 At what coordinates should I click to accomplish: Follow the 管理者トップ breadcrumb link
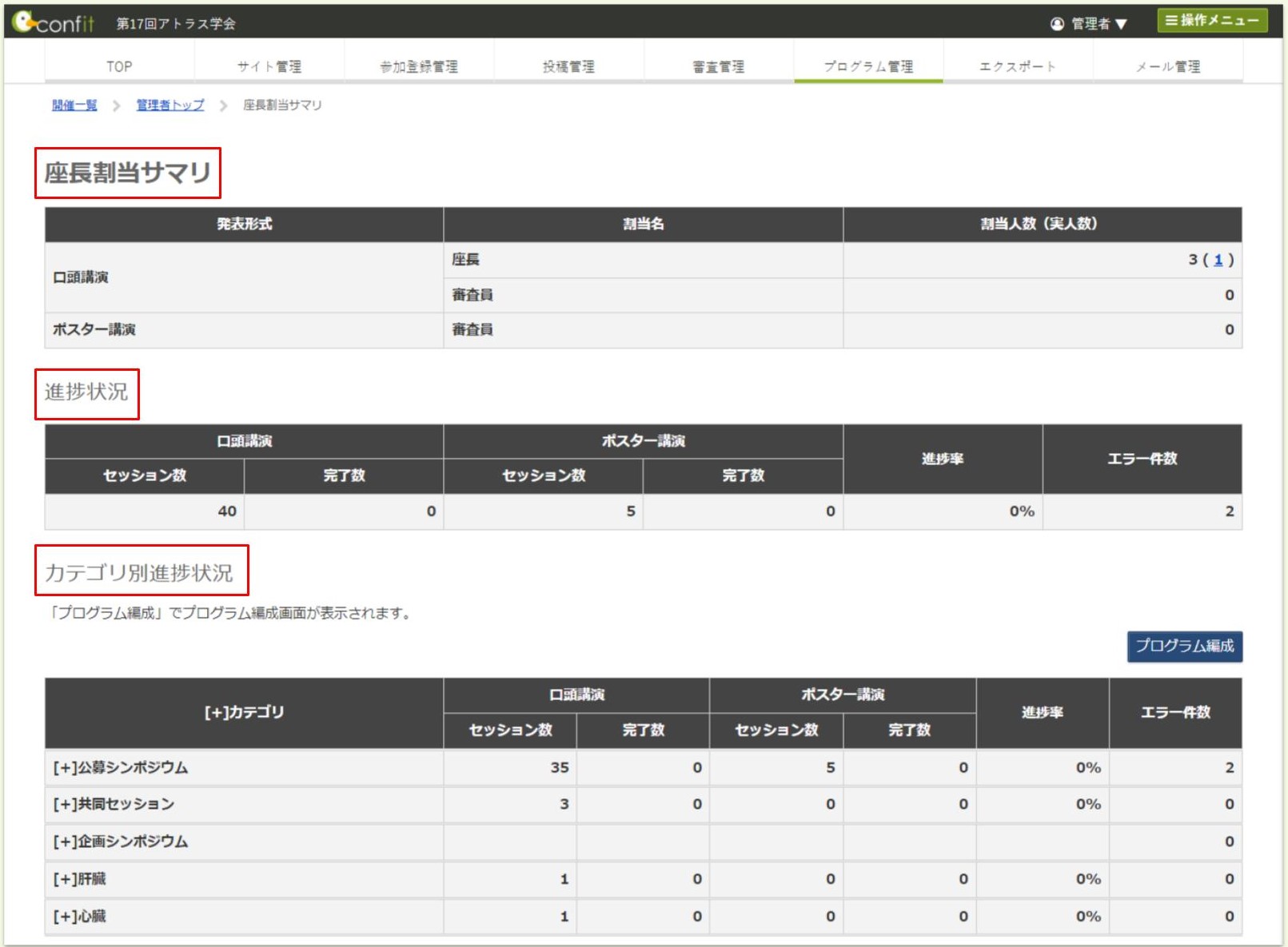tap(170, 105)
